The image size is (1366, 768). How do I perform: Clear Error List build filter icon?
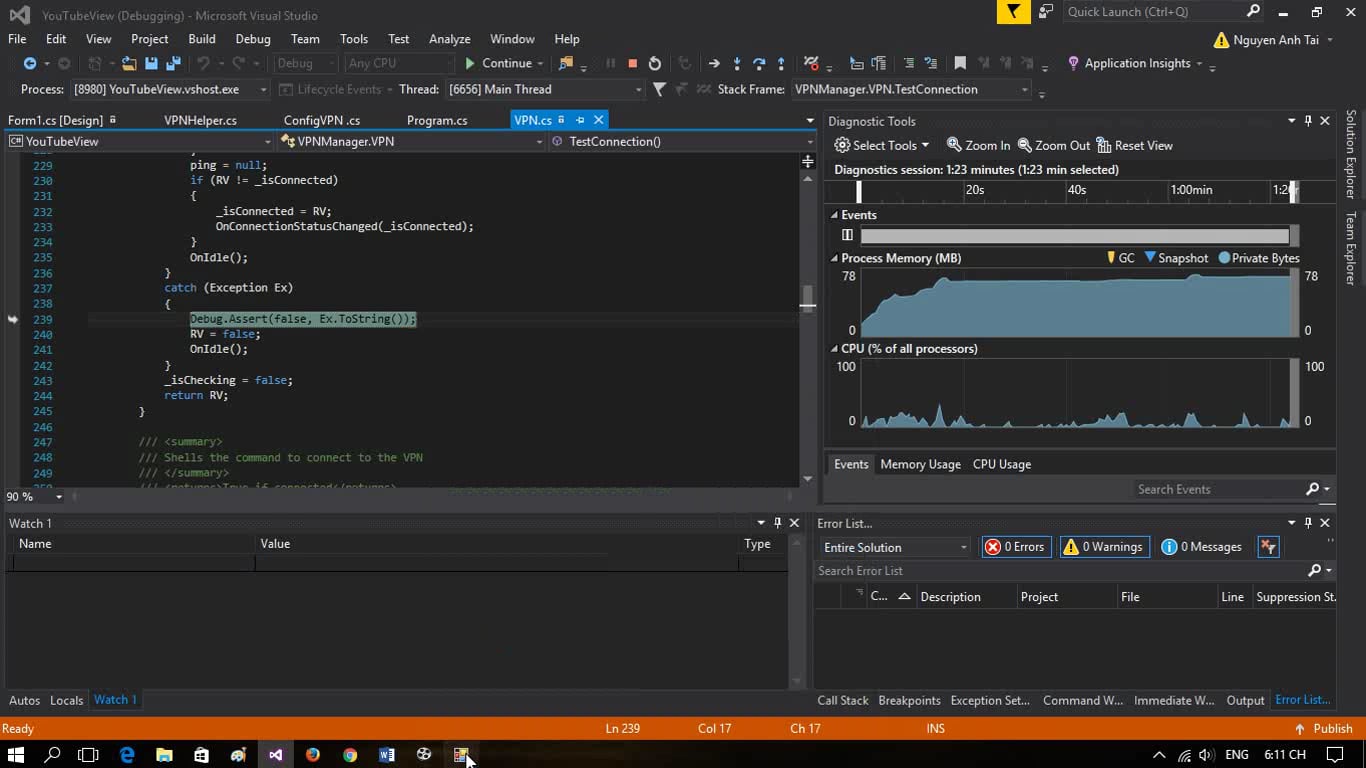pyautogui.click(x=1268, y=547)
